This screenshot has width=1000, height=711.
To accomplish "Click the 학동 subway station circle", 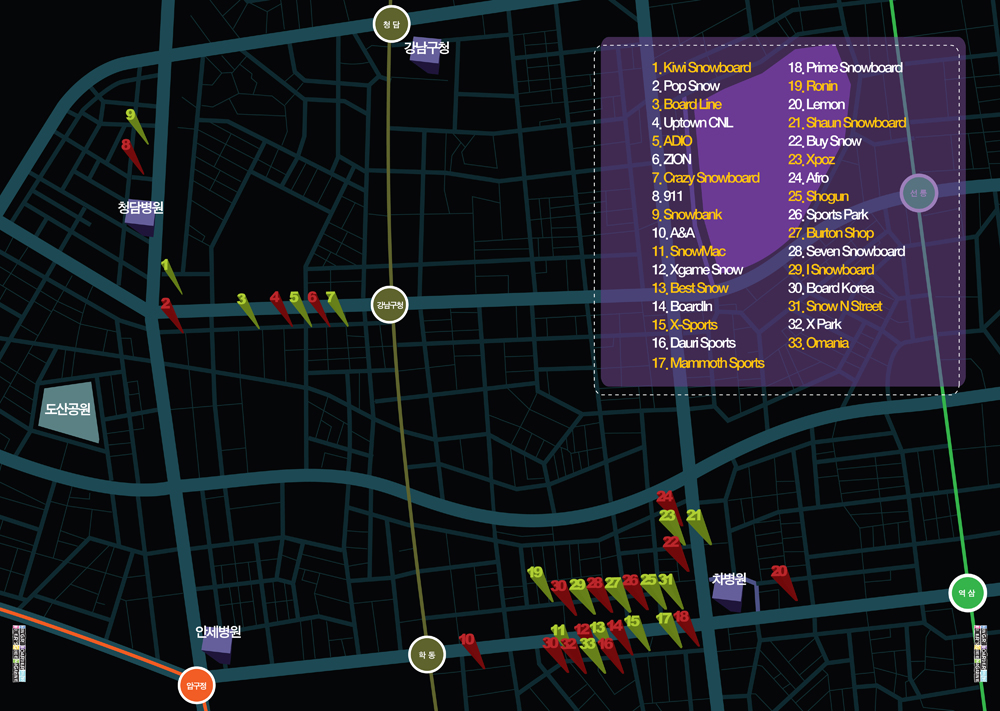I will [427, 654].
